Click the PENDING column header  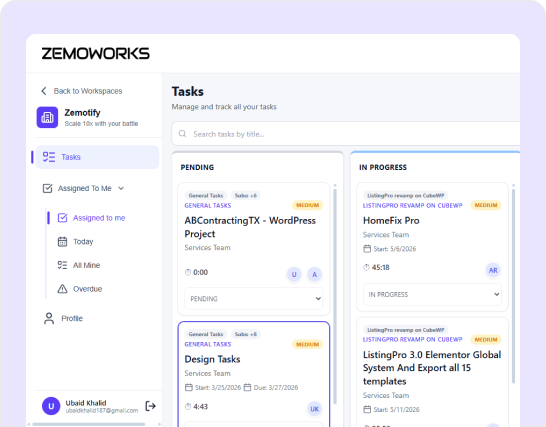[x=197, y=167]
